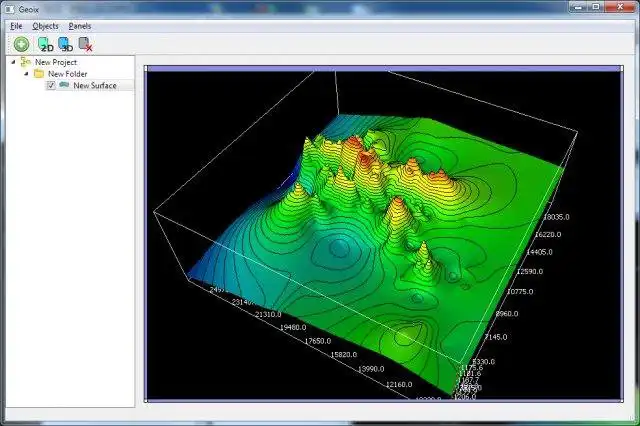640x426 pixels.
Task: Click the New Project icon in tree
Action: (26, 62)
